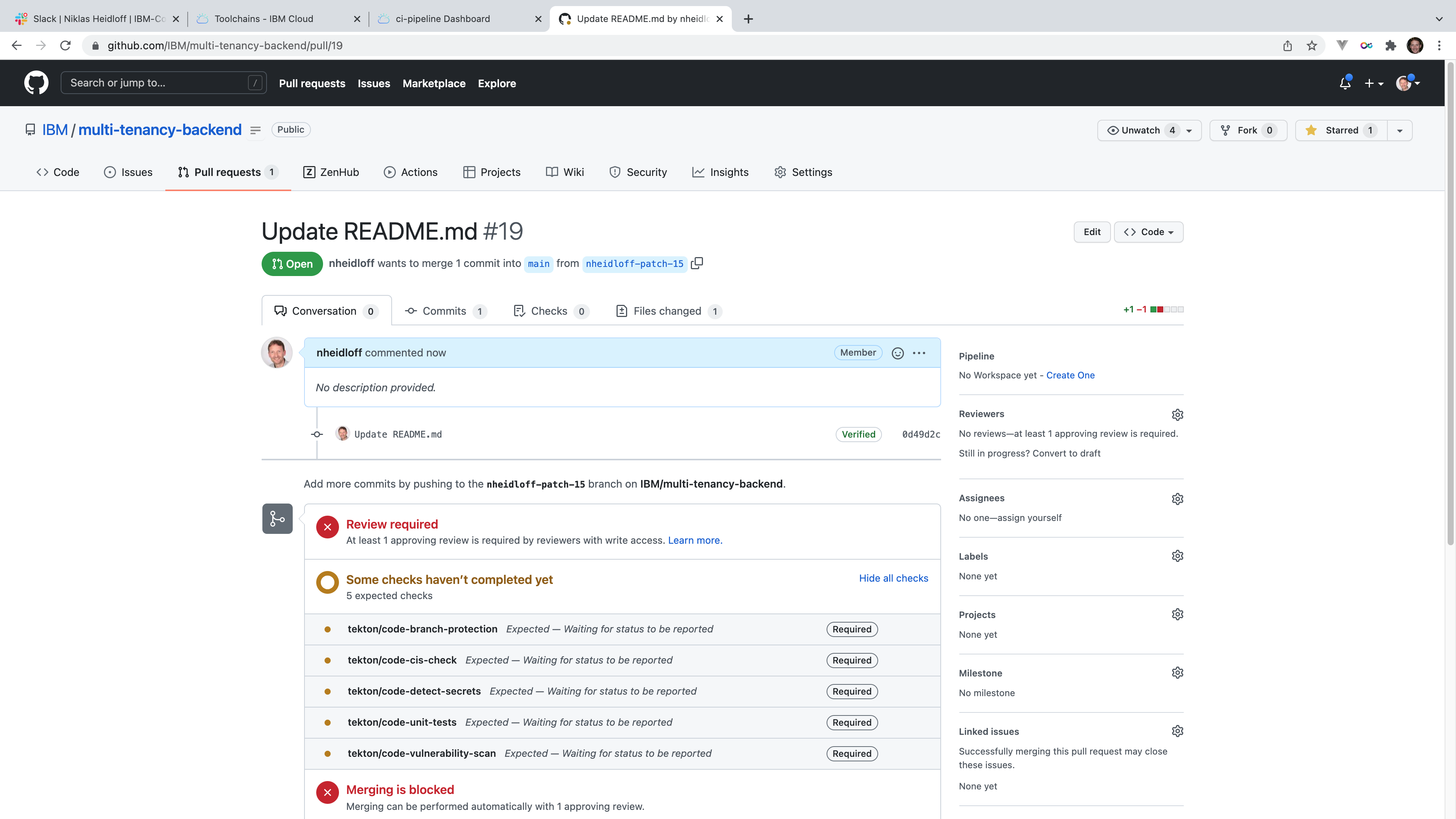The height and width of the screenshot is (819, 1456).
Task: Switch to Files changed tab
Action: click(x=668, y=311)
